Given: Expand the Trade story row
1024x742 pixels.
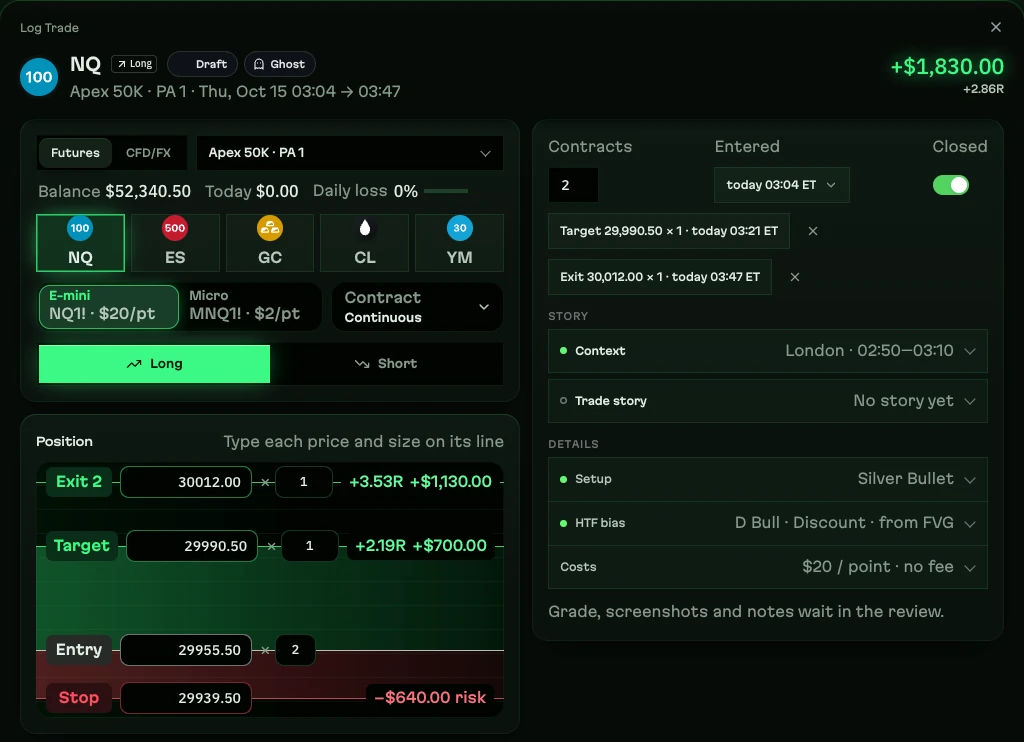Looking at the screenshot, I should coord(768,400).
